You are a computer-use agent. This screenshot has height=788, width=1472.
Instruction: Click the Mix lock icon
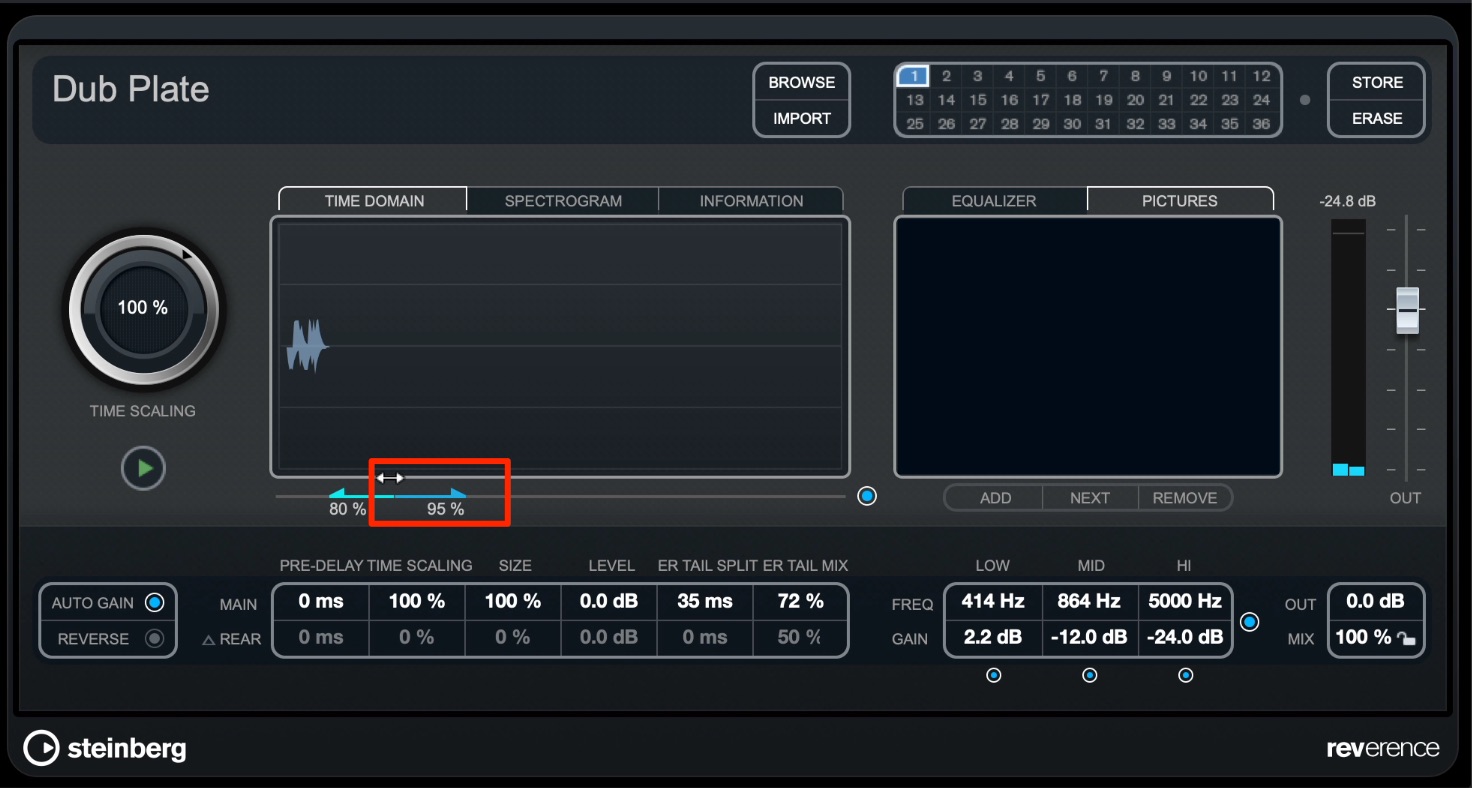(x=1408, y=639)
